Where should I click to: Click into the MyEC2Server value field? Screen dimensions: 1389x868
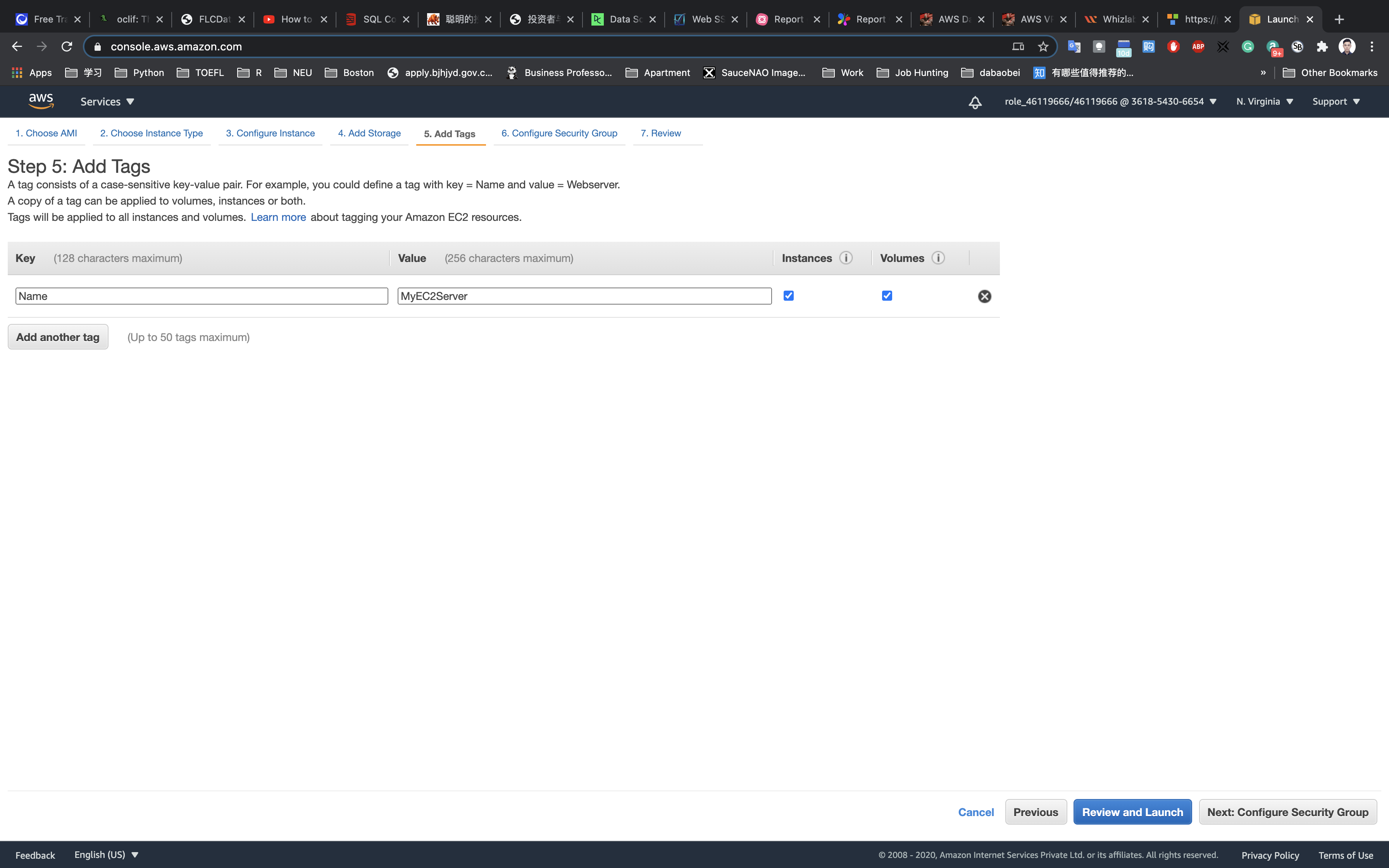point(584,296)
